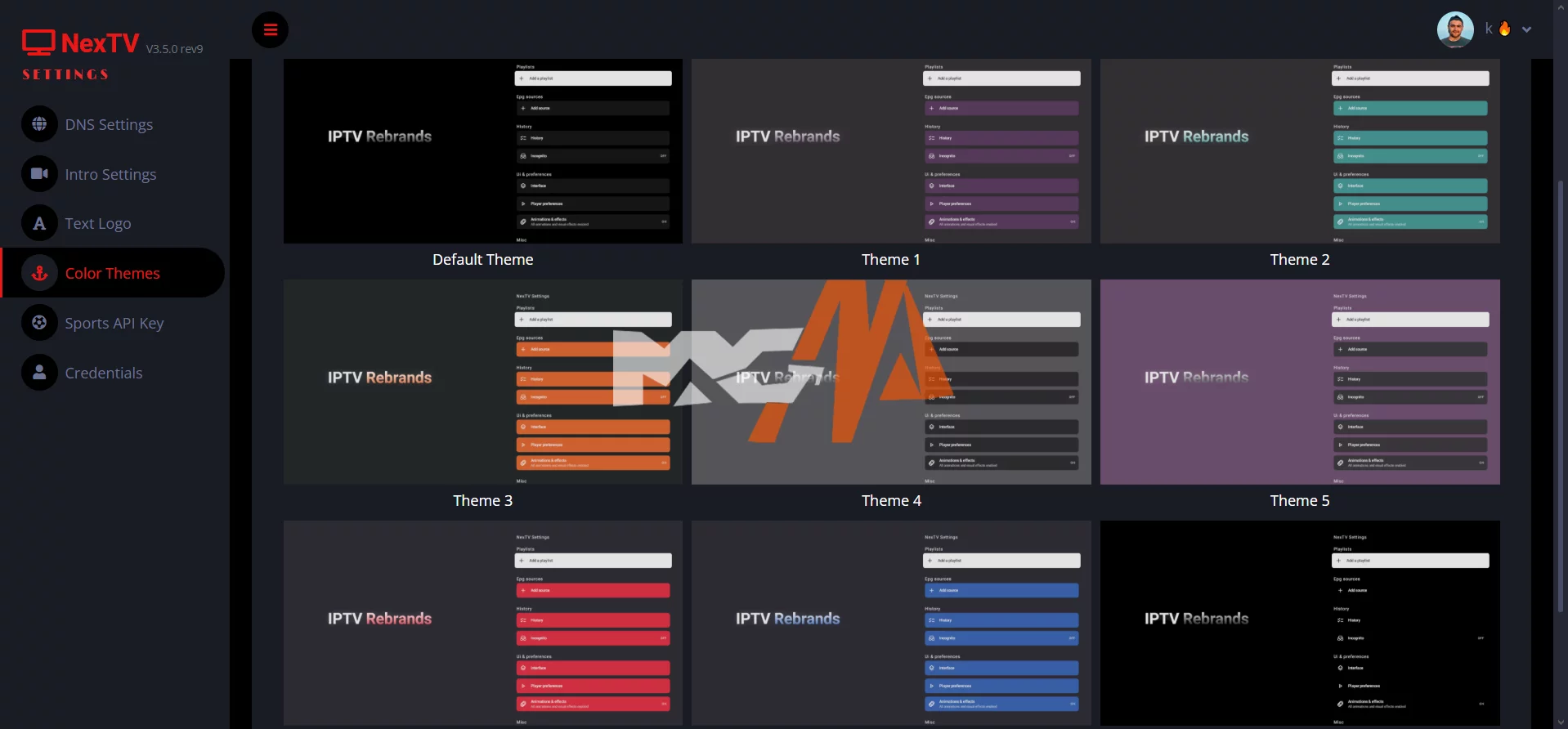Click the DNS Settings globe icon
The width and height of the screenshot is (1568, 729).
pyautogui.click(x=39, y=124)
